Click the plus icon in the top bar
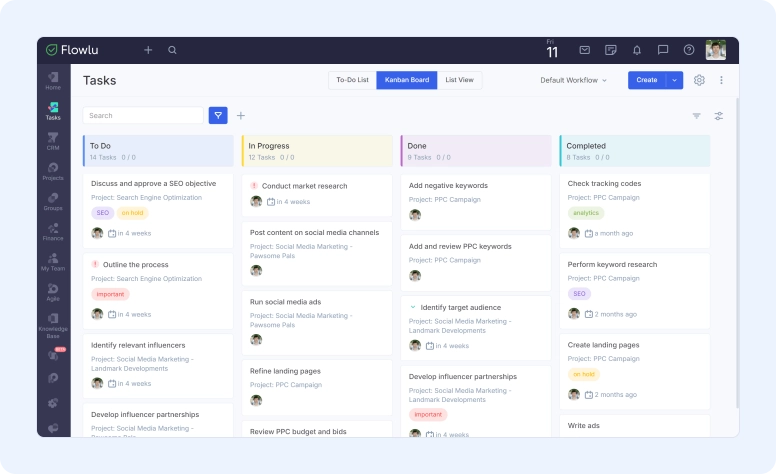Image resolution: width=776 pixels, height=474 pixels. (148, 50)
